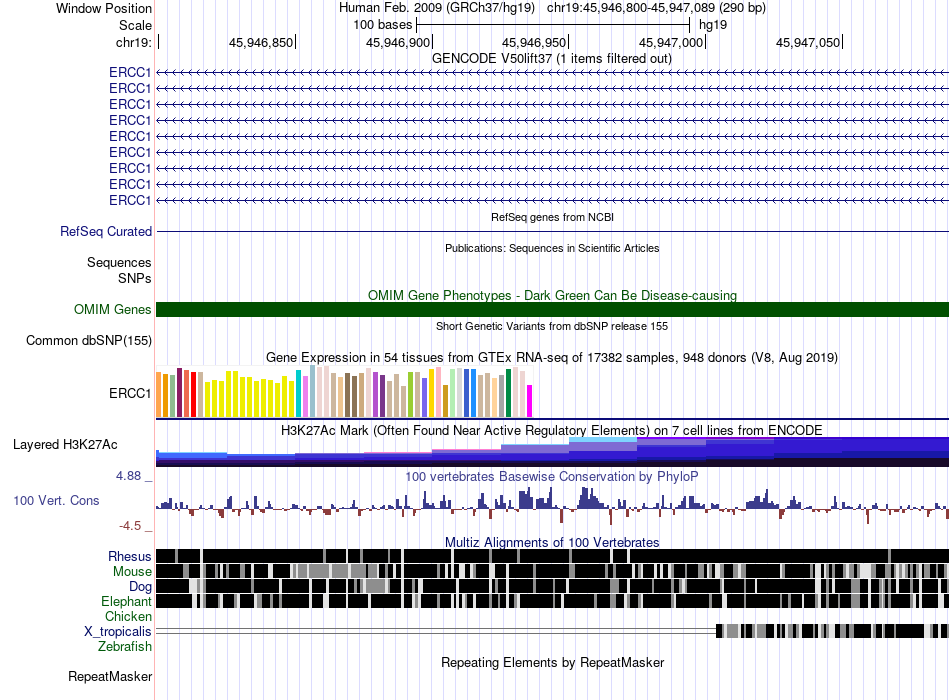Open Repeating Elements by RepeatMasker title

(552, 662)
